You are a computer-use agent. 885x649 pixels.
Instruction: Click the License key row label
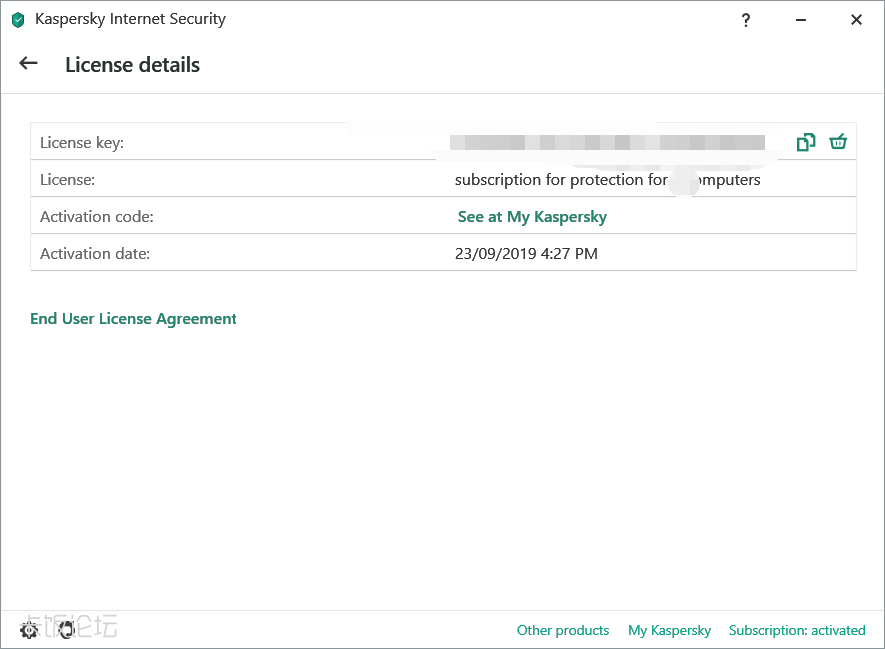point(82,143)
